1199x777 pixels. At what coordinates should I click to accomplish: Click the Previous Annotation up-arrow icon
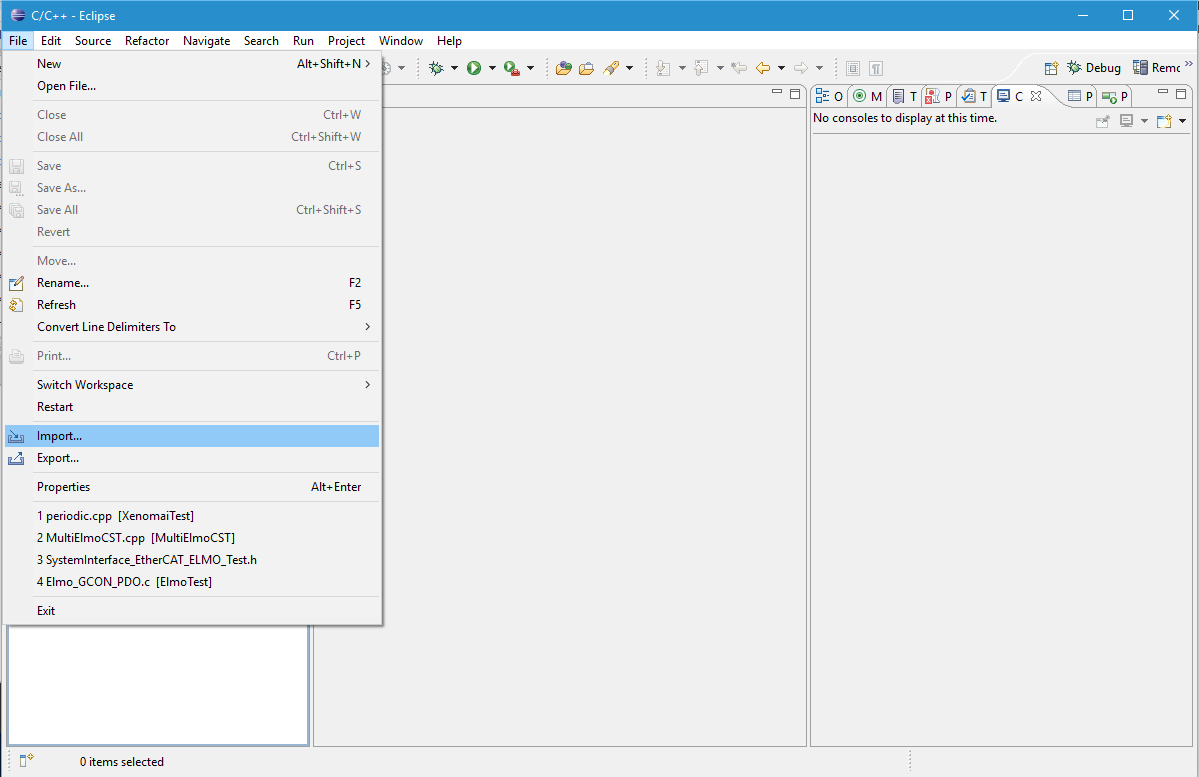point(700,68)
